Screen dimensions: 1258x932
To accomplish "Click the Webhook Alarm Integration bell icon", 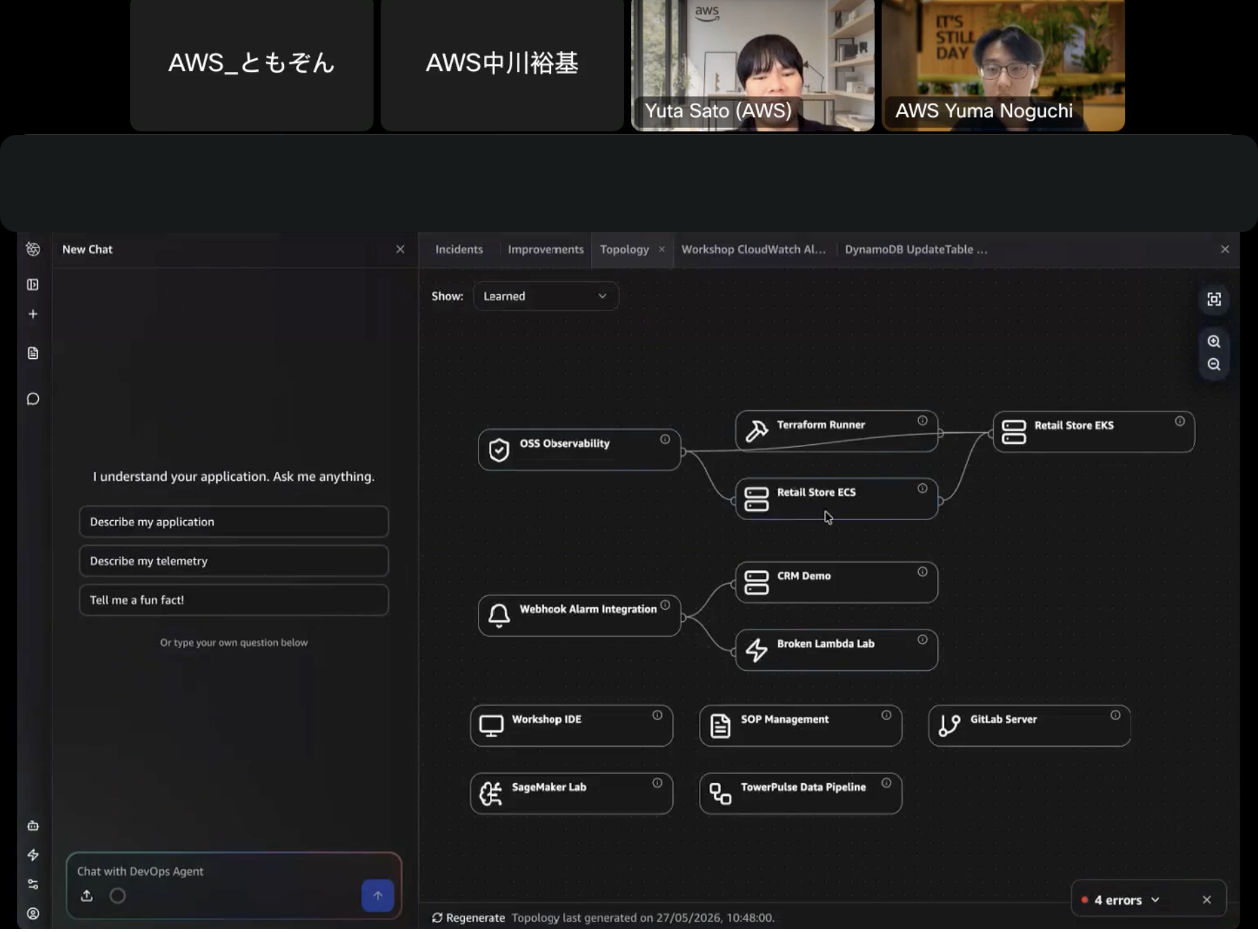I will pos(499,616).
